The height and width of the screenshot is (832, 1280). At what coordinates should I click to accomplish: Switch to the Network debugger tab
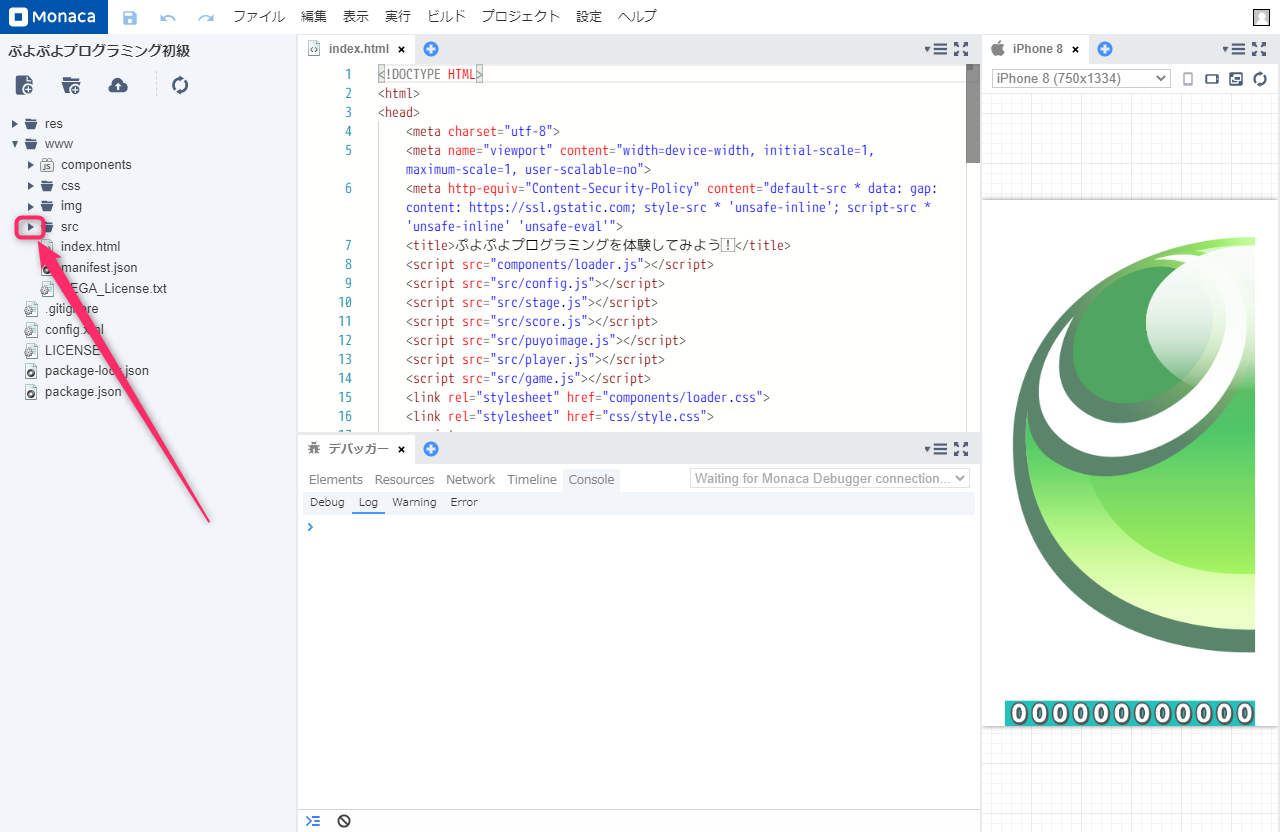click(471, 480)
